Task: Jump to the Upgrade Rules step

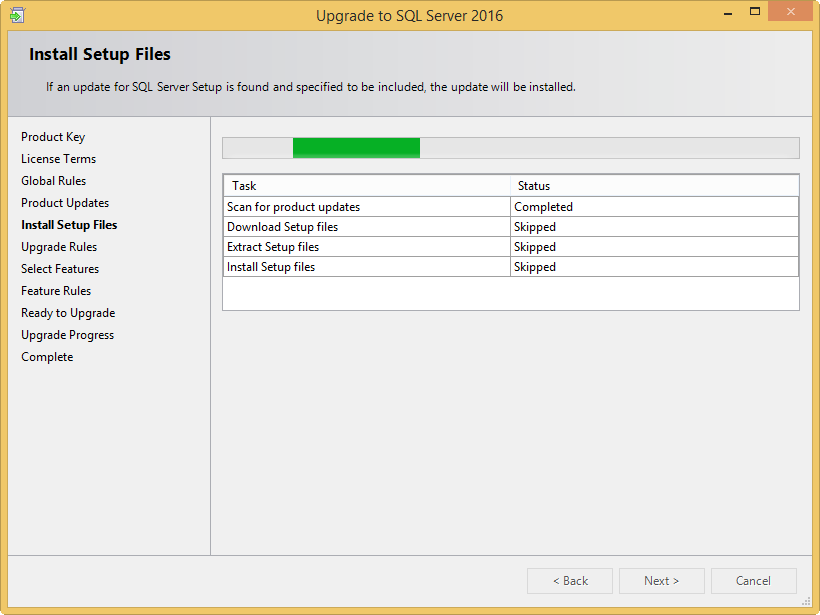Action: (x=59, y=247)
